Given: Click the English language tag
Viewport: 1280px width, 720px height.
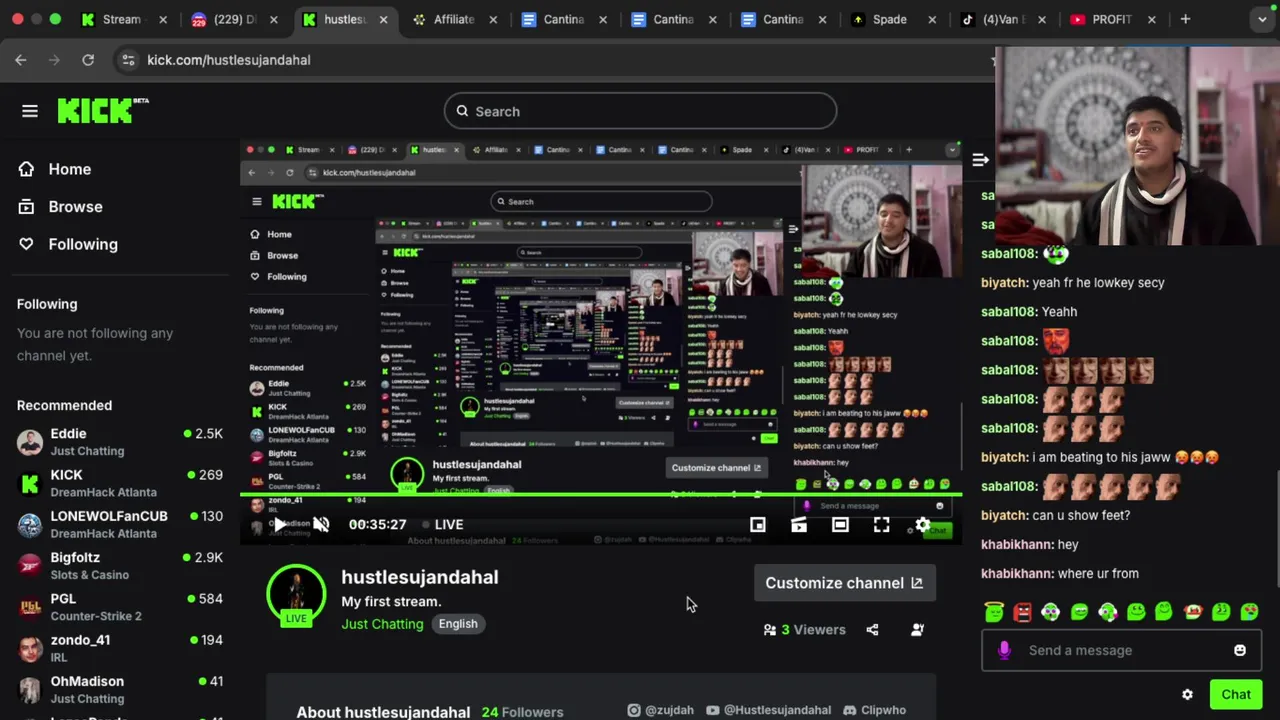Looking at the screenshot, I should (x=458, y=623).
